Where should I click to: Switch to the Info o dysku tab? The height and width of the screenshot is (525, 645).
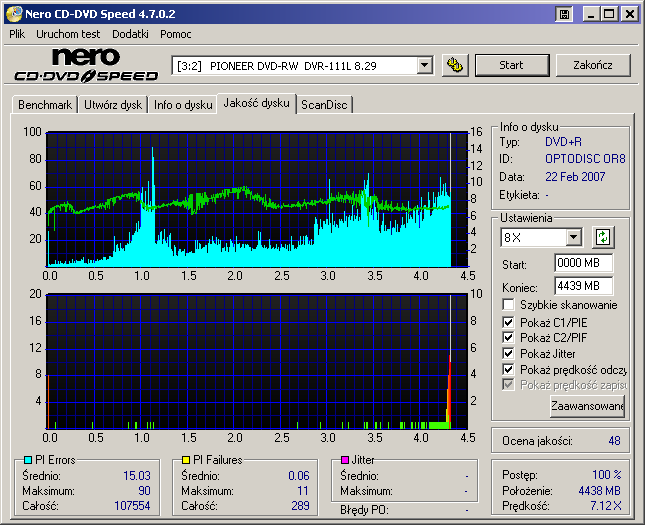(x=183, y=105)
